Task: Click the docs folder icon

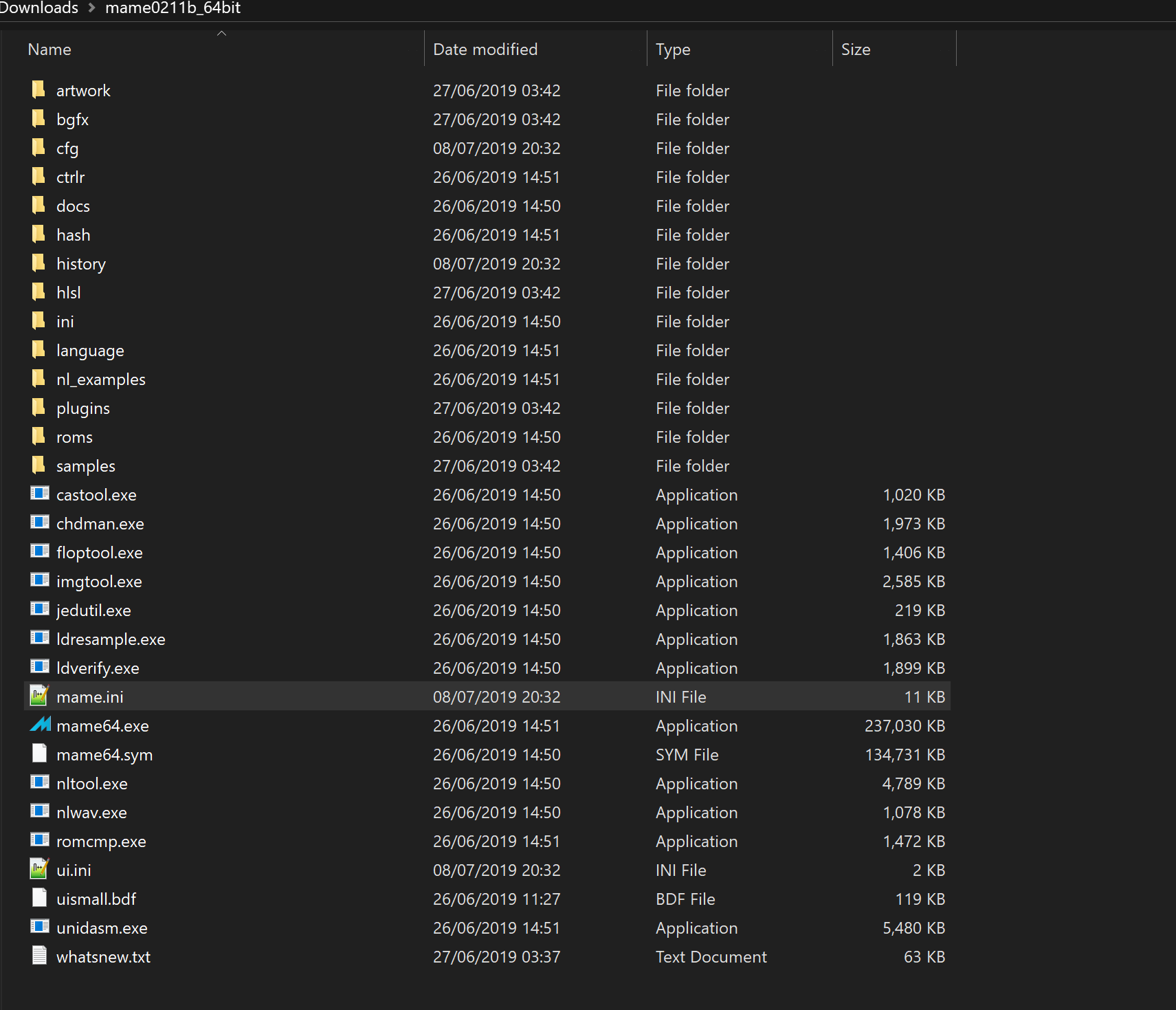Action: coord(38,205)
